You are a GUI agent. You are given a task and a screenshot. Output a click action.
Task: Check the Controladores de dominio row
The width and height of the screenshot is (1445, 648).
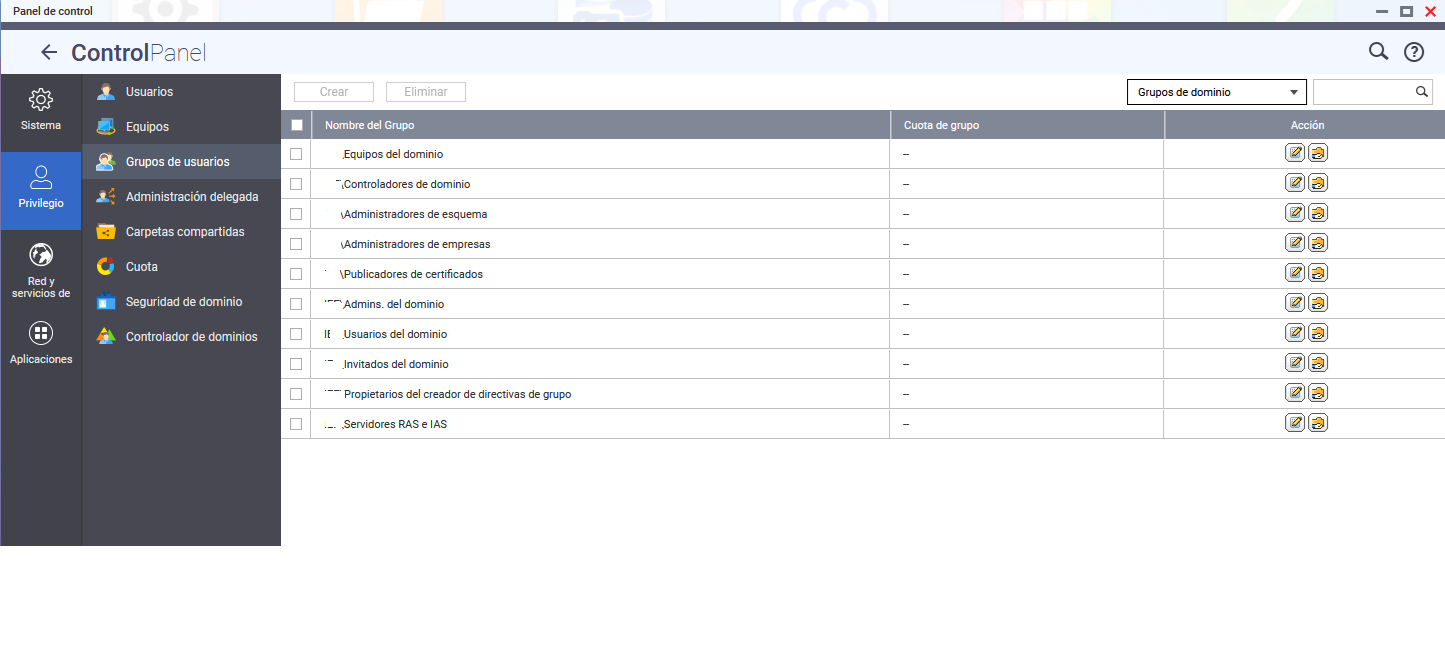[x=296, y=184]
